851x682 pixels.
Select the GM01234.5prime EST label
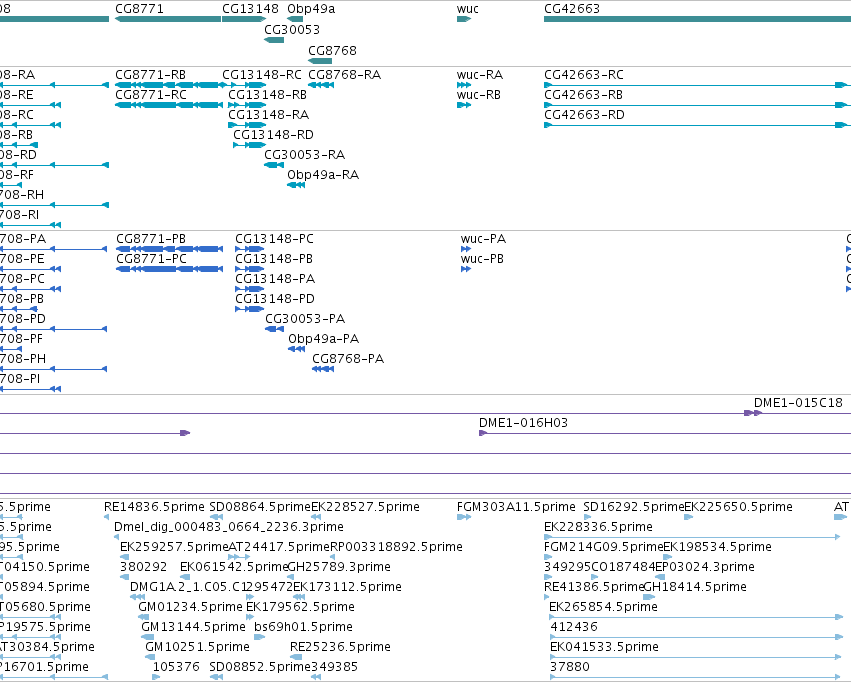pyautogui.click(x=190, y=607)
